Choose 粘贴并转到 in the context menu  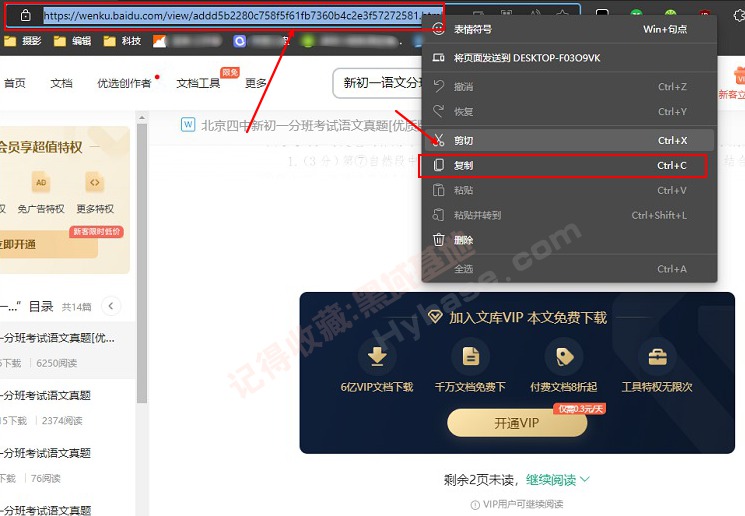569,216
